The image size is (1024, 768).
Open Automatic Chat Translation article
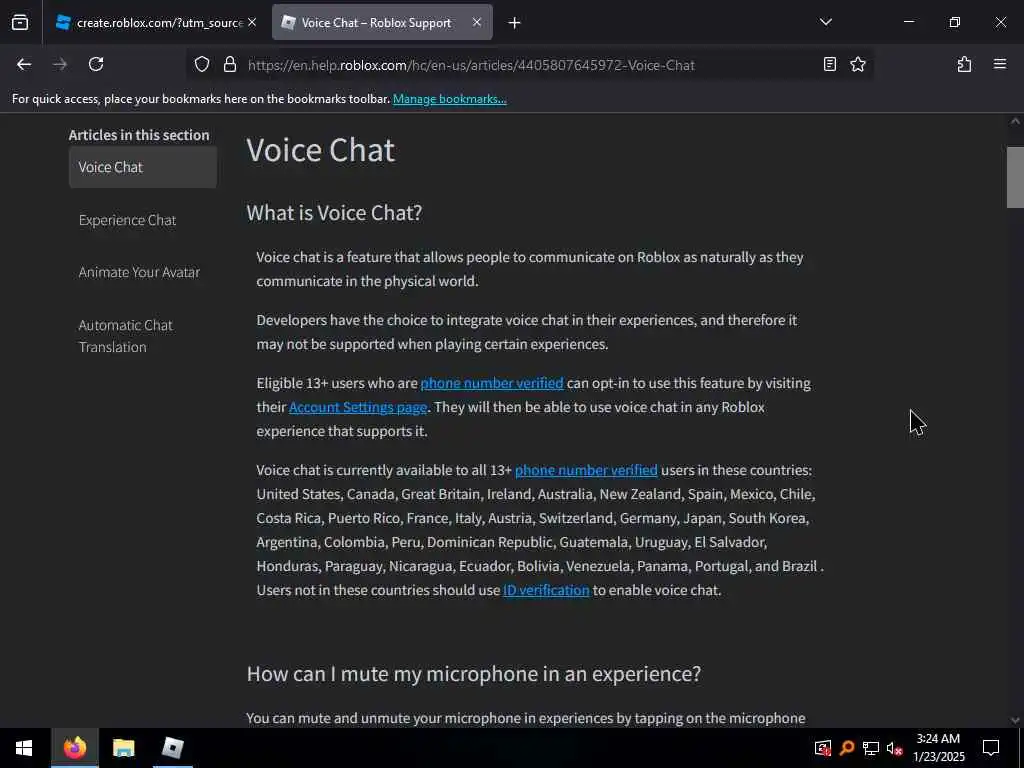tap(125, 336)
